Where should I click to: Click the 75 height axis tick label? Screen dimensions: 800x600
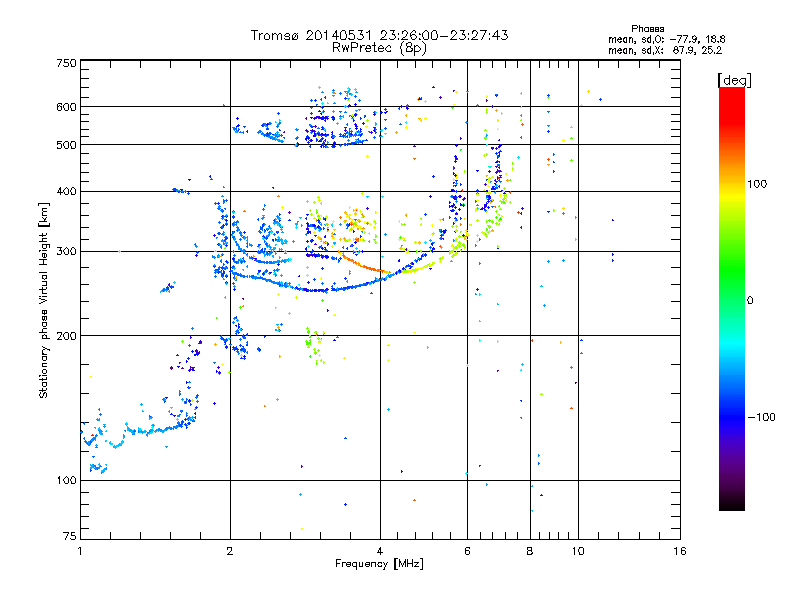(70, 536)
